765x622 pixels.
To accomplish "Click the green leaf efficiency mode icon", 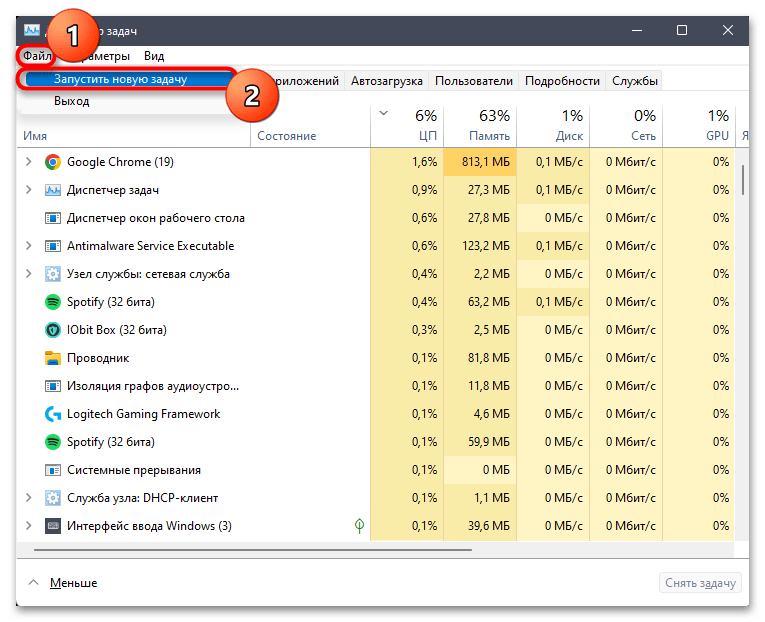I will coord(360,525).
